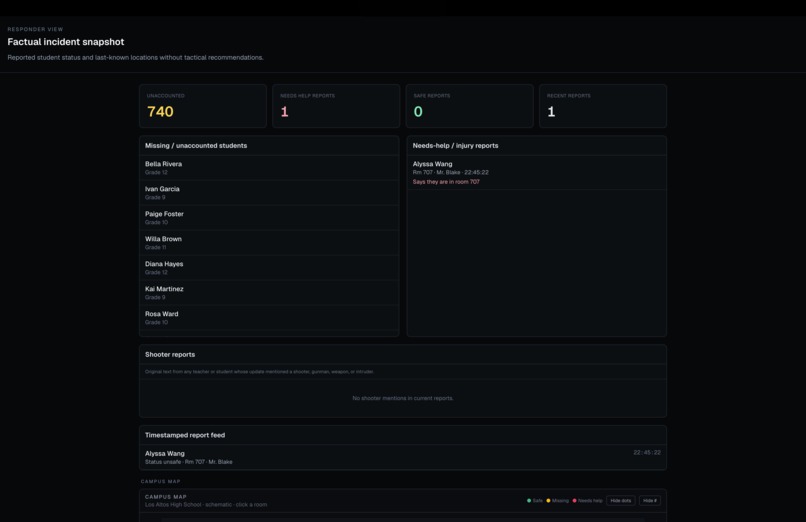Viewport: 806px width, 522px height.
Task: Click the red Needs help legend dot
Action: point(574,500)
